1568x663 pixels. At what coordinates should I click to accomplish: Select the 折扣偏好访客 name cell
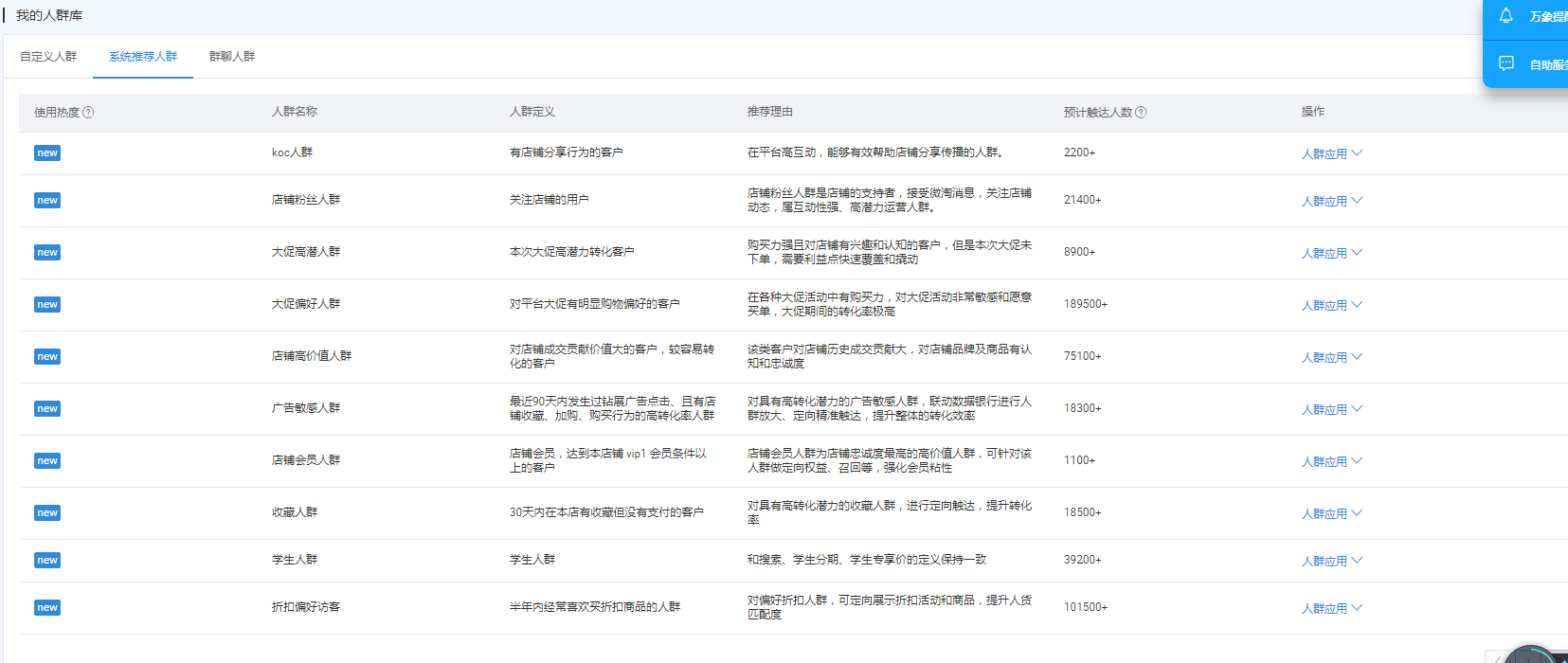(x=306, y=607)
